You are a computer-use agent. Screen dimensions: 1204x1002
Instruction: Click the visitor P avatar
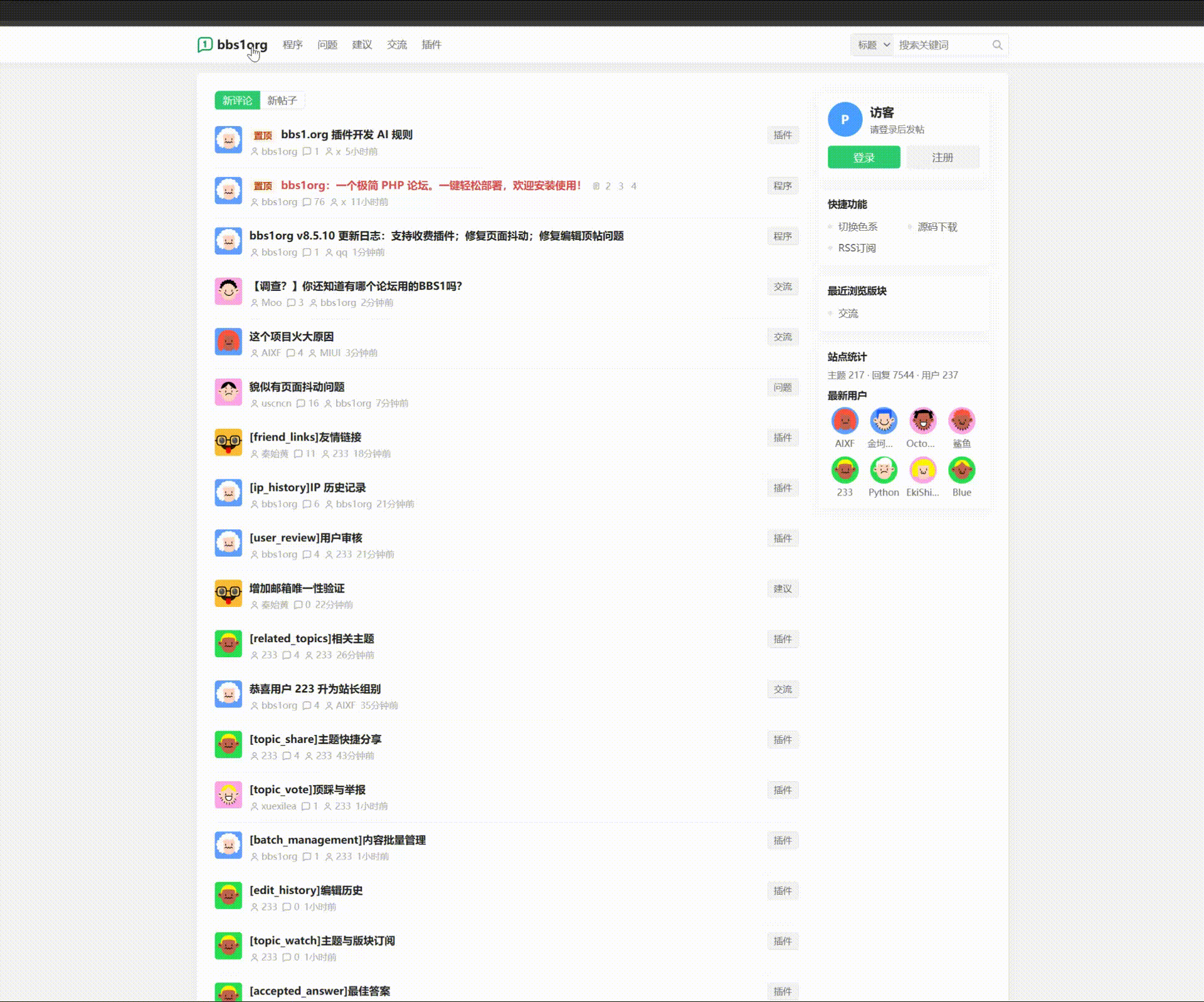click(x=845, y=119)
